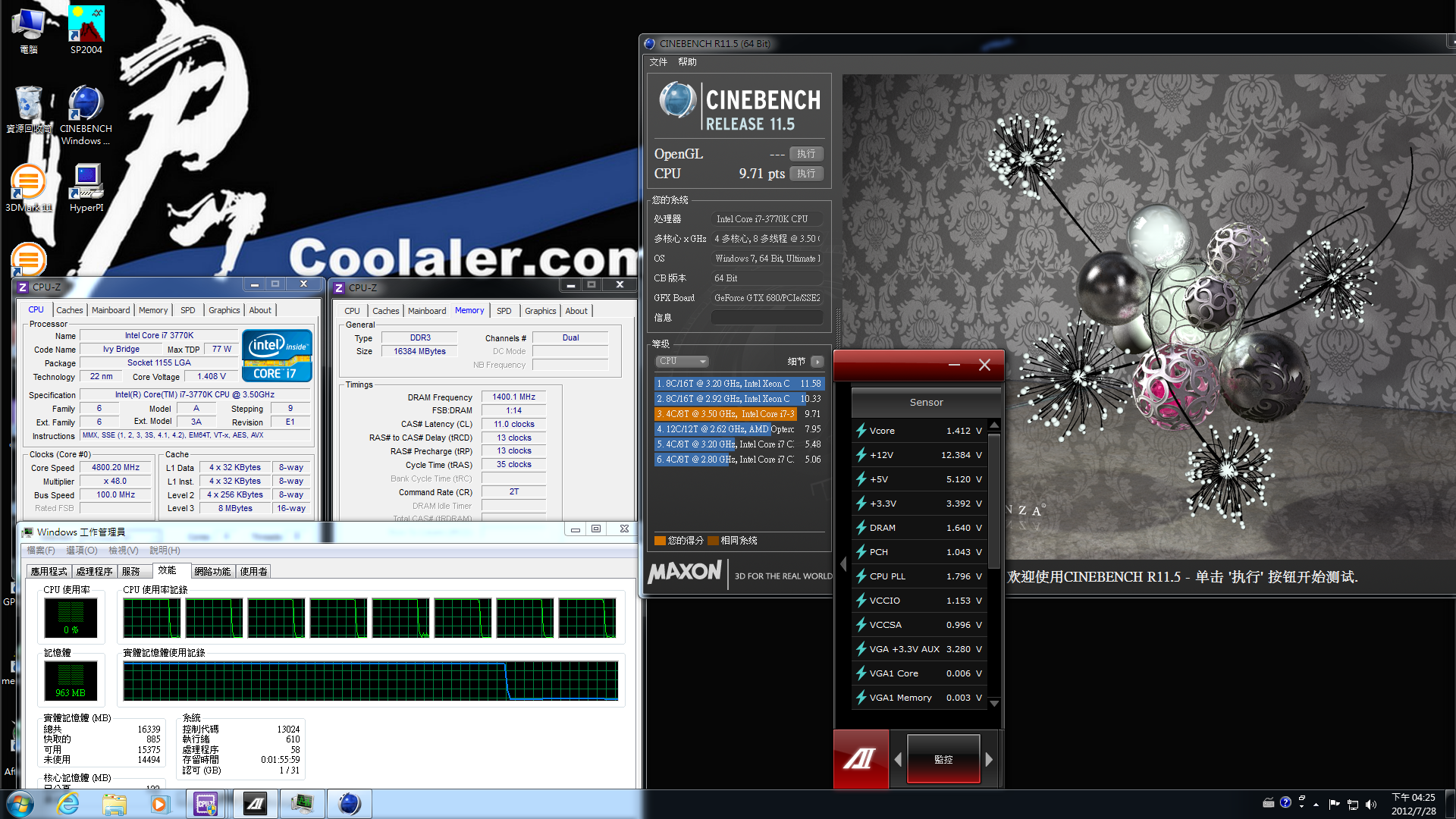Switch to Task Manager Networking tab
This screenshot has width=1456, height=819.
click(212, 572)
